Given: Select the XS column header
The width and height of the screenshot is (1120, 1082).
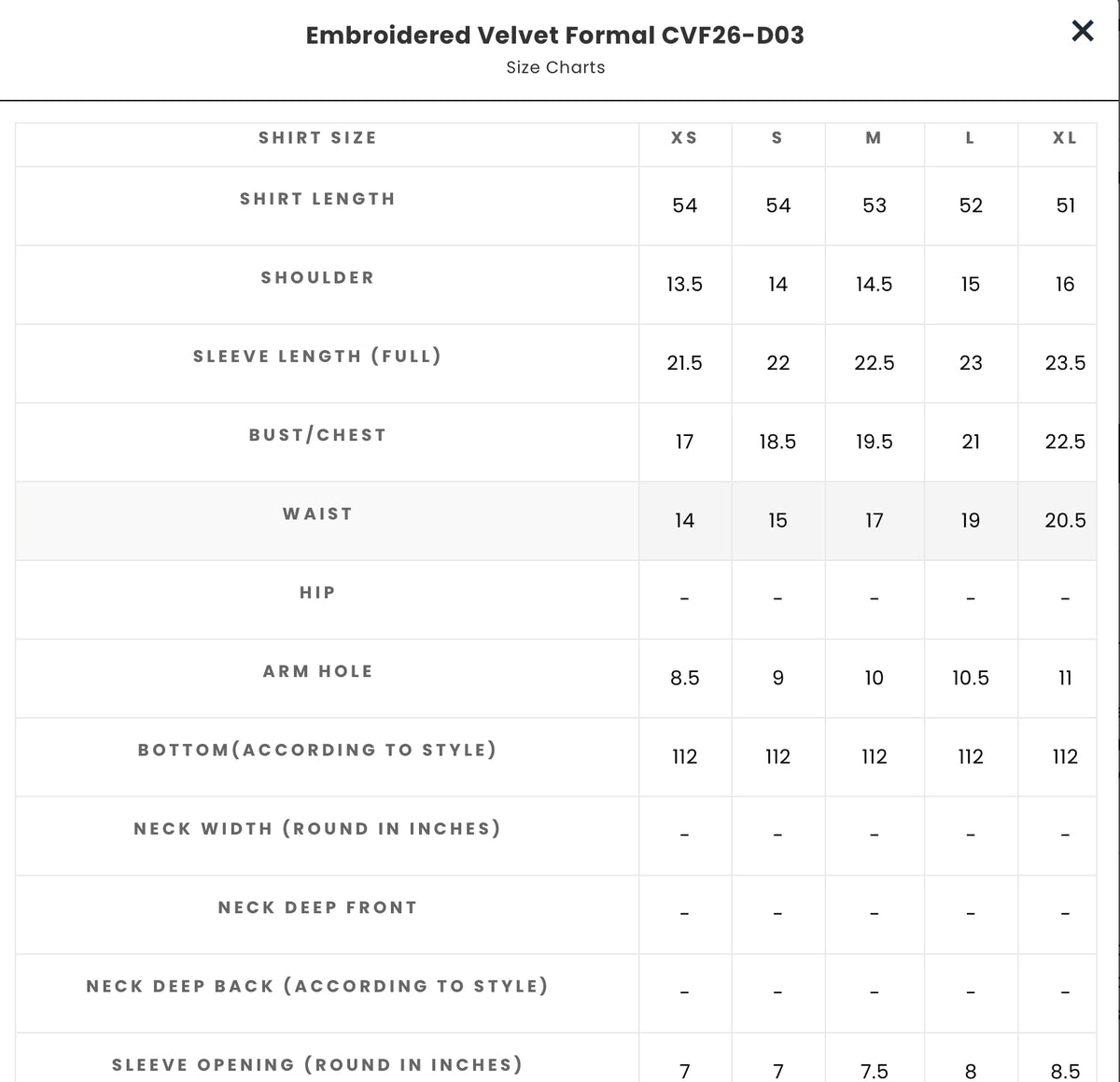Looking at the screenshot, I should coord(684,138).
